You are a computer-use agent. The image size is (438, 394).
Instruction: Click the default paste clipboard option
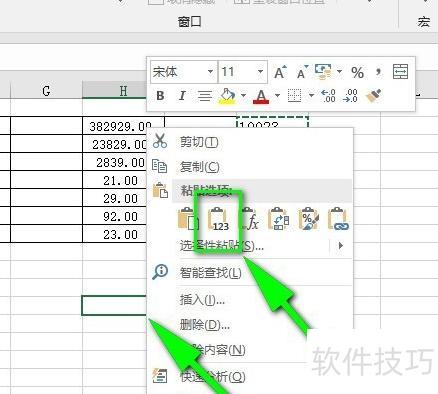pyautogui.click(x=189, y=219)
